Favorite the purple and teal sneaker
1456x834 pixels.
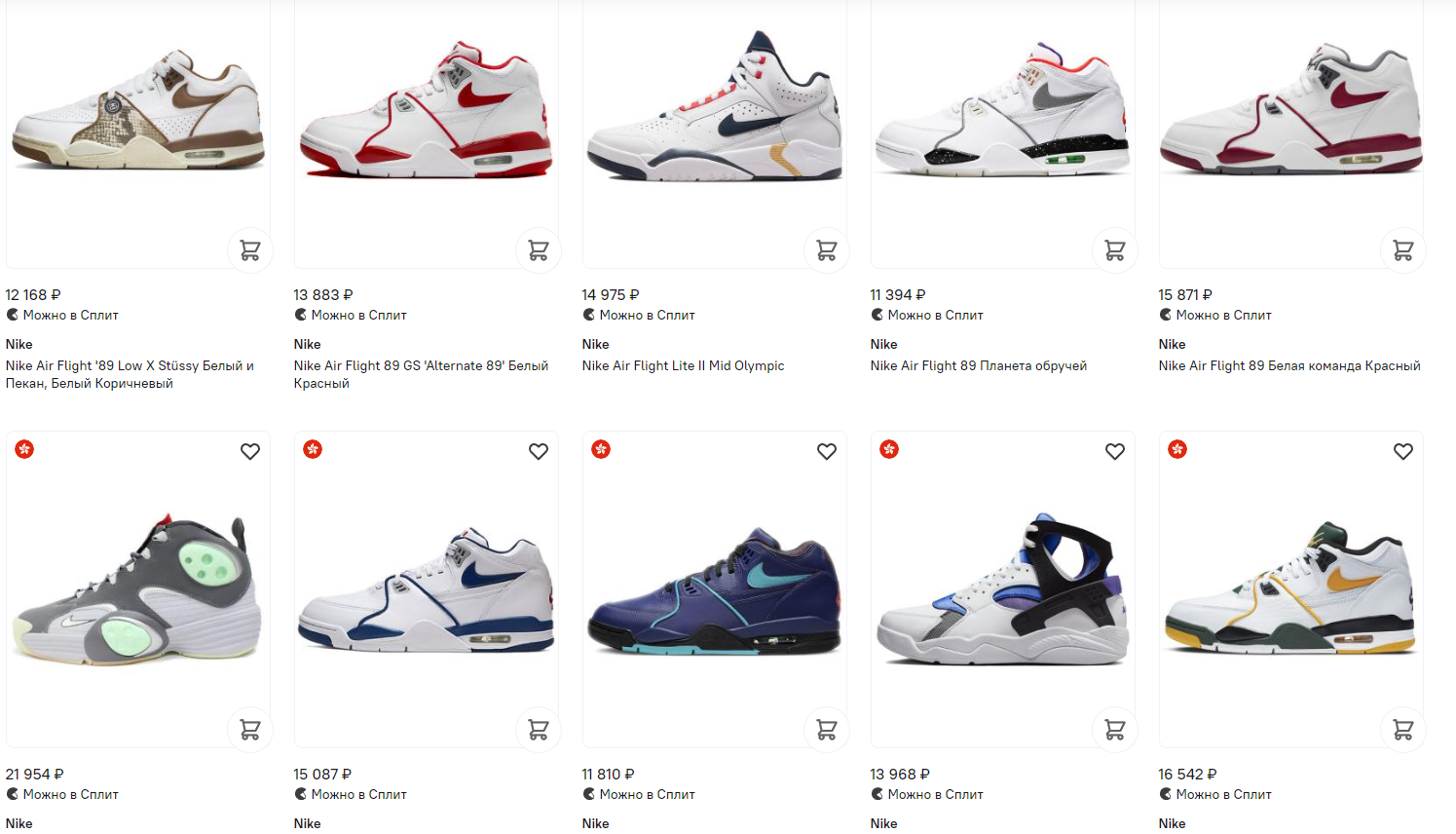point(827,451)
